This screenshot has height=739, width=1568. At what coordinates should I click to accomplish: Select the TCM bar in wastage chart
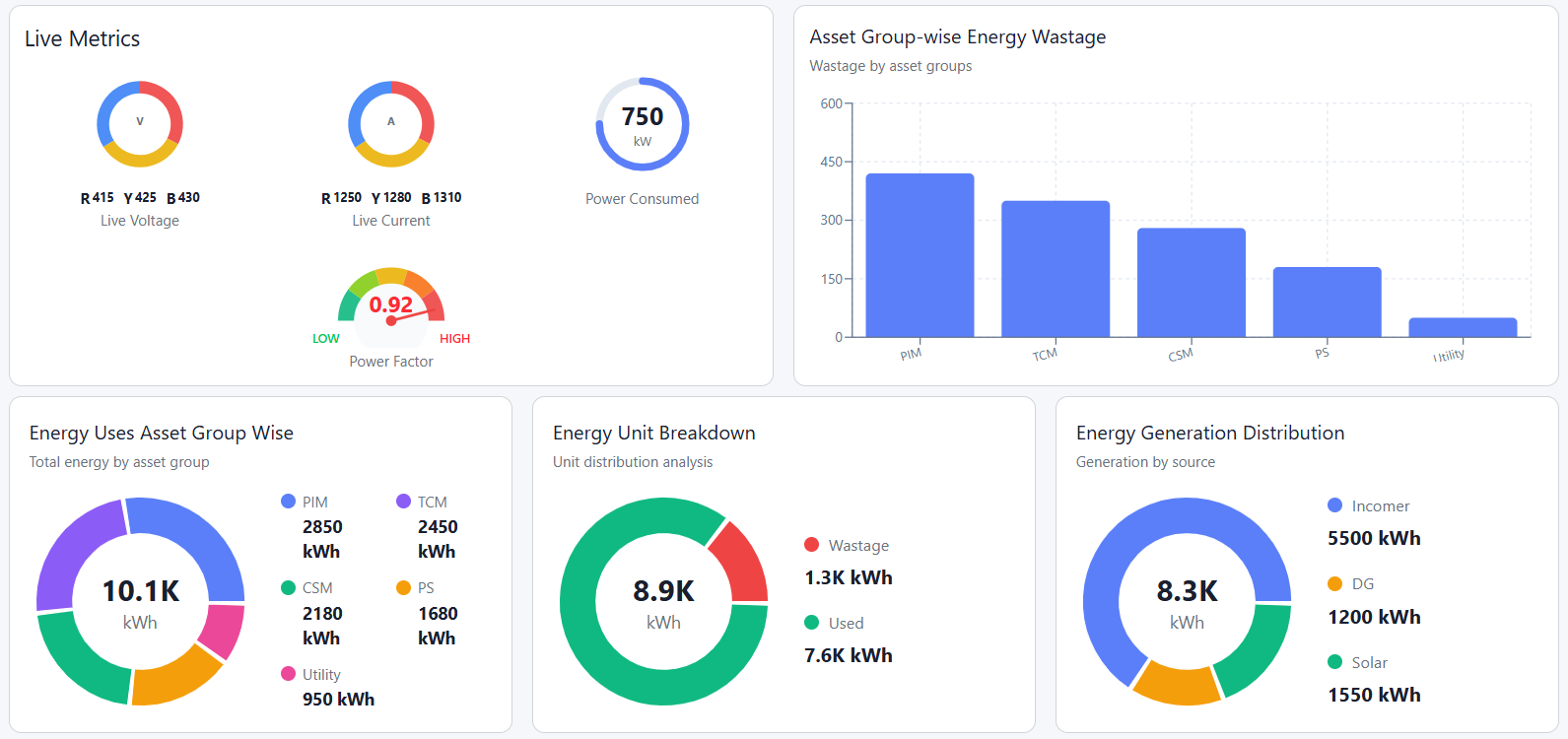coord(1056,269)
